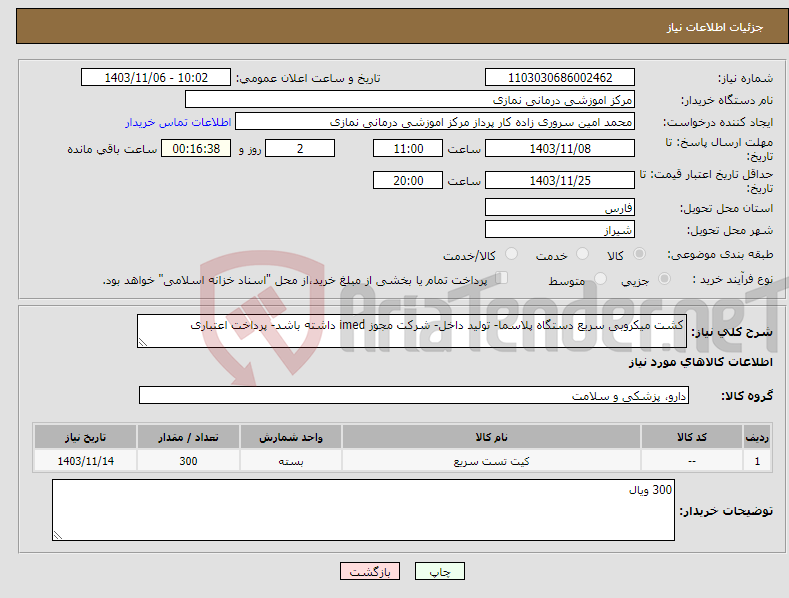789x598 pixels.
Task: Toggle the اسناد خزانه اسلامی payment checkbox
Action: pyautogui.click(x=502, y=278)
